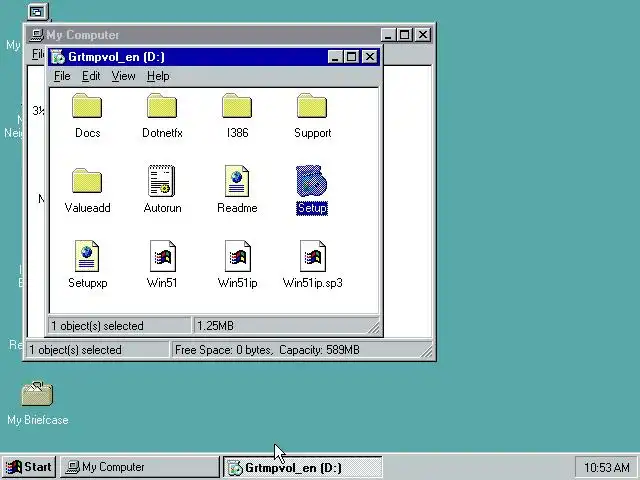The width and height of the screenshot is (640, 480).
Task: Open the View menu in D: window
Action: [x=123, y=76]
